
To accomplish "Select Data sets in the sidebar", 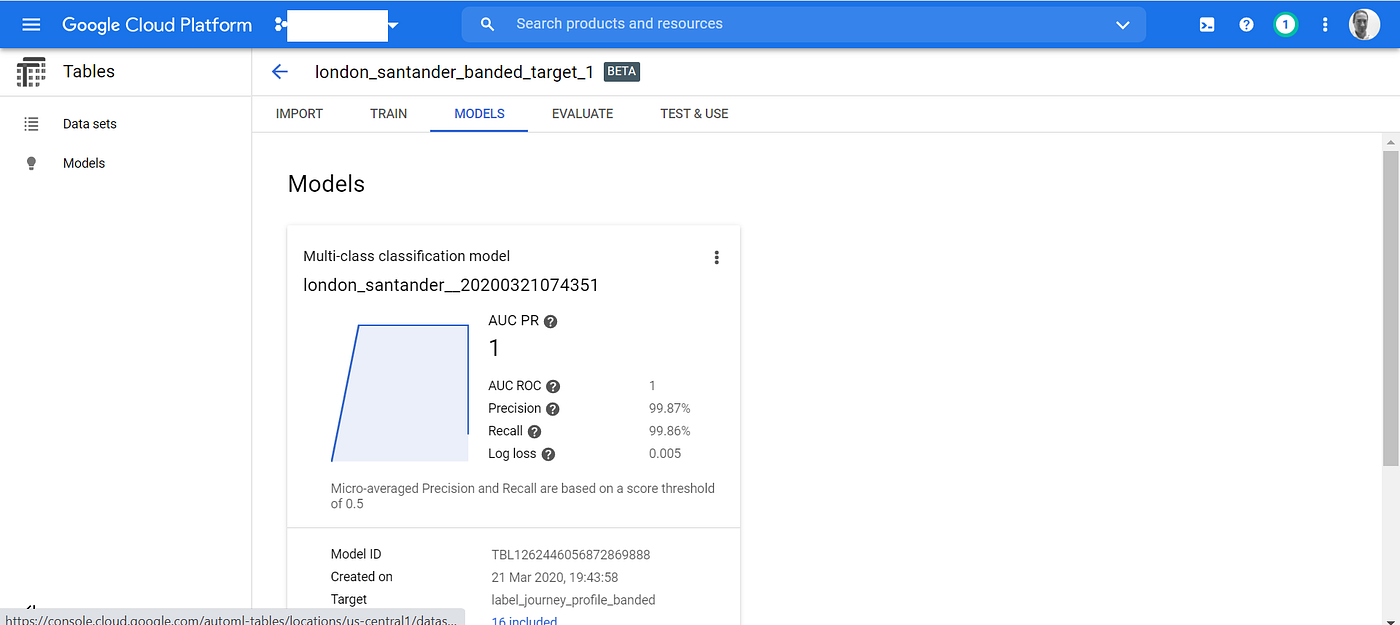I will [x=89, y=123].
